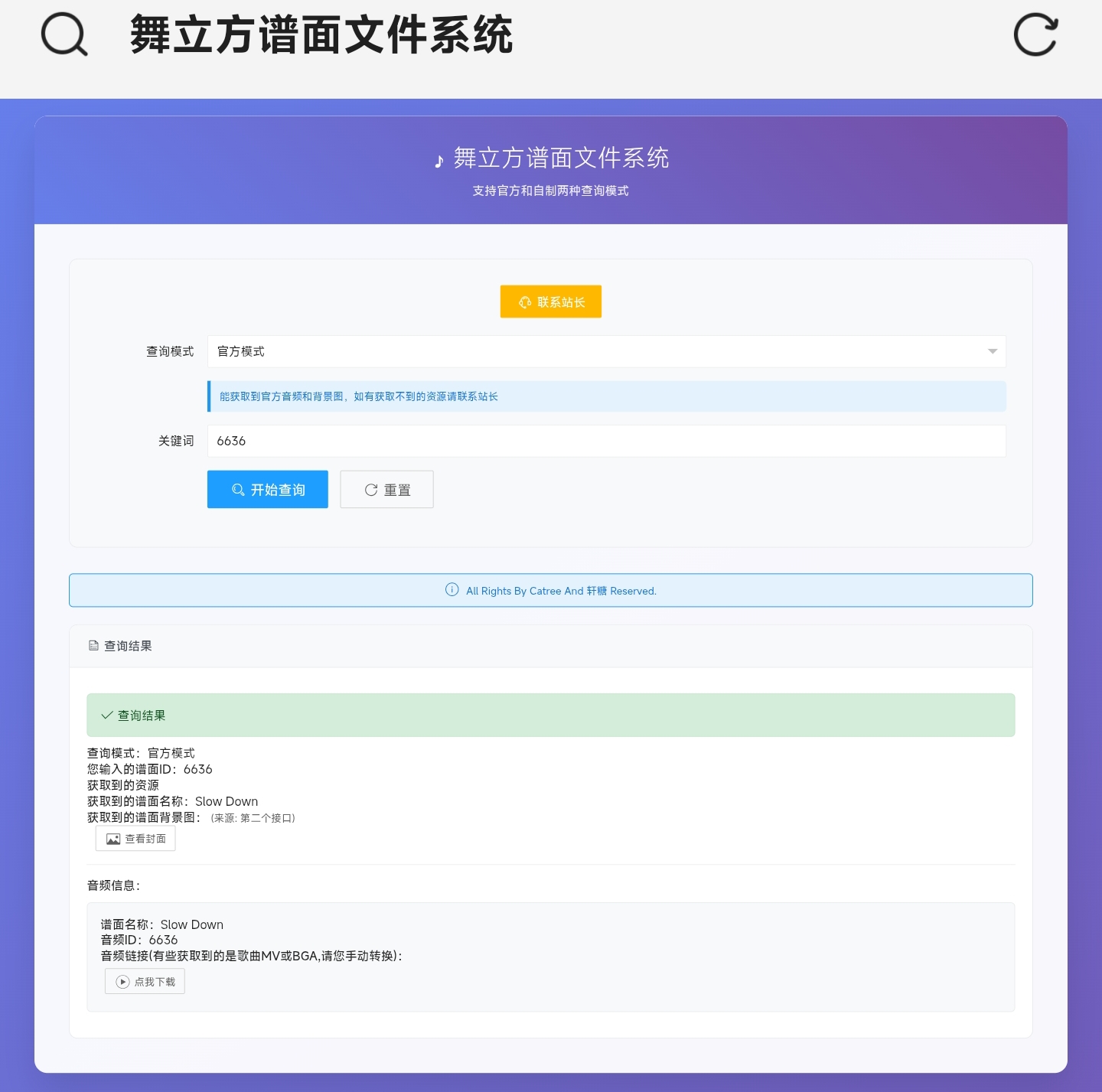
Task: Click the 关键词 form label
Action: [176, 441]
